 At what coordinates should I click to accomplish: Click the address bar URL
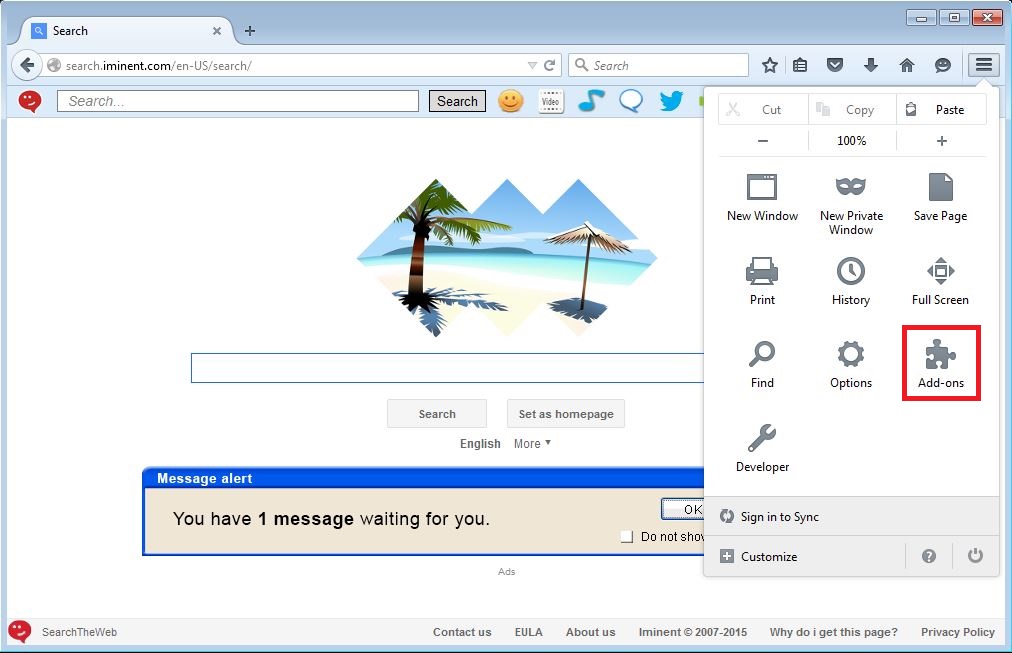pos(158,65)
